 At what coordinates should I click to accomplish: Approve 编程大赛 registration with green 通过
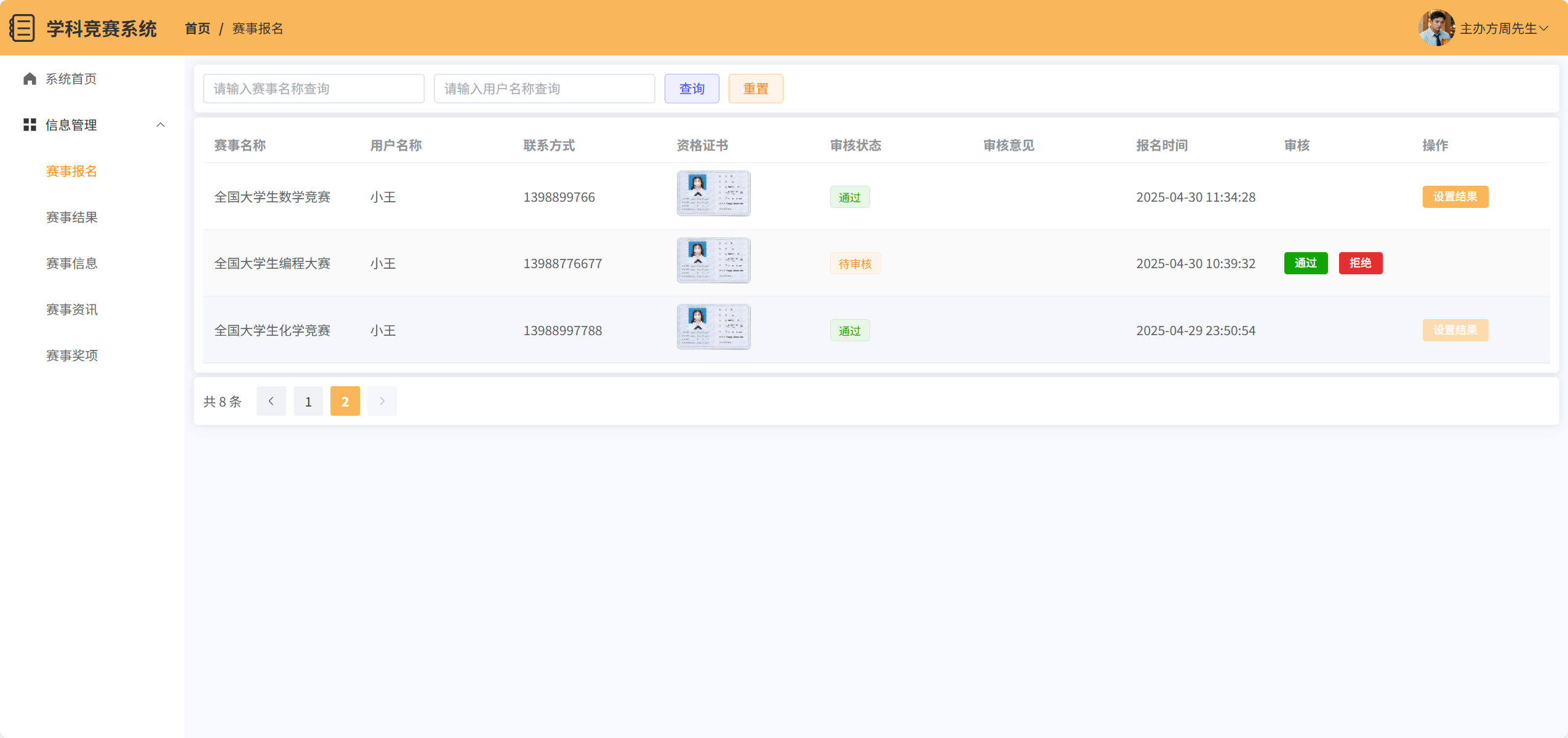pos(1305,263)
